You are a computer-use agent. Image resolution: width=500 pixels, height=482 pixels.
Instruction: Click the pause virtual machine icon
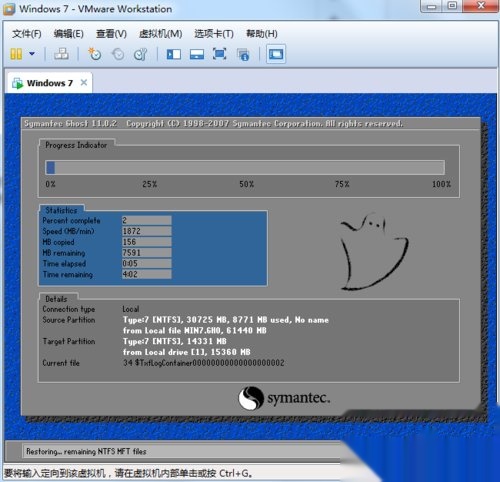coord(16,54)
